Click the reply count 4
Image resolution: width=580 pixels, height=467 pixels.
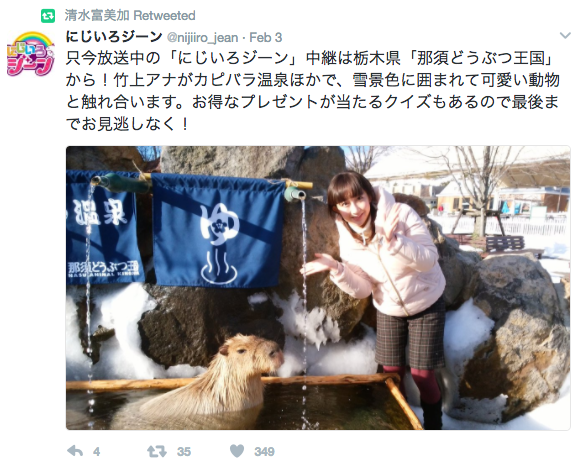pos(97,451)
